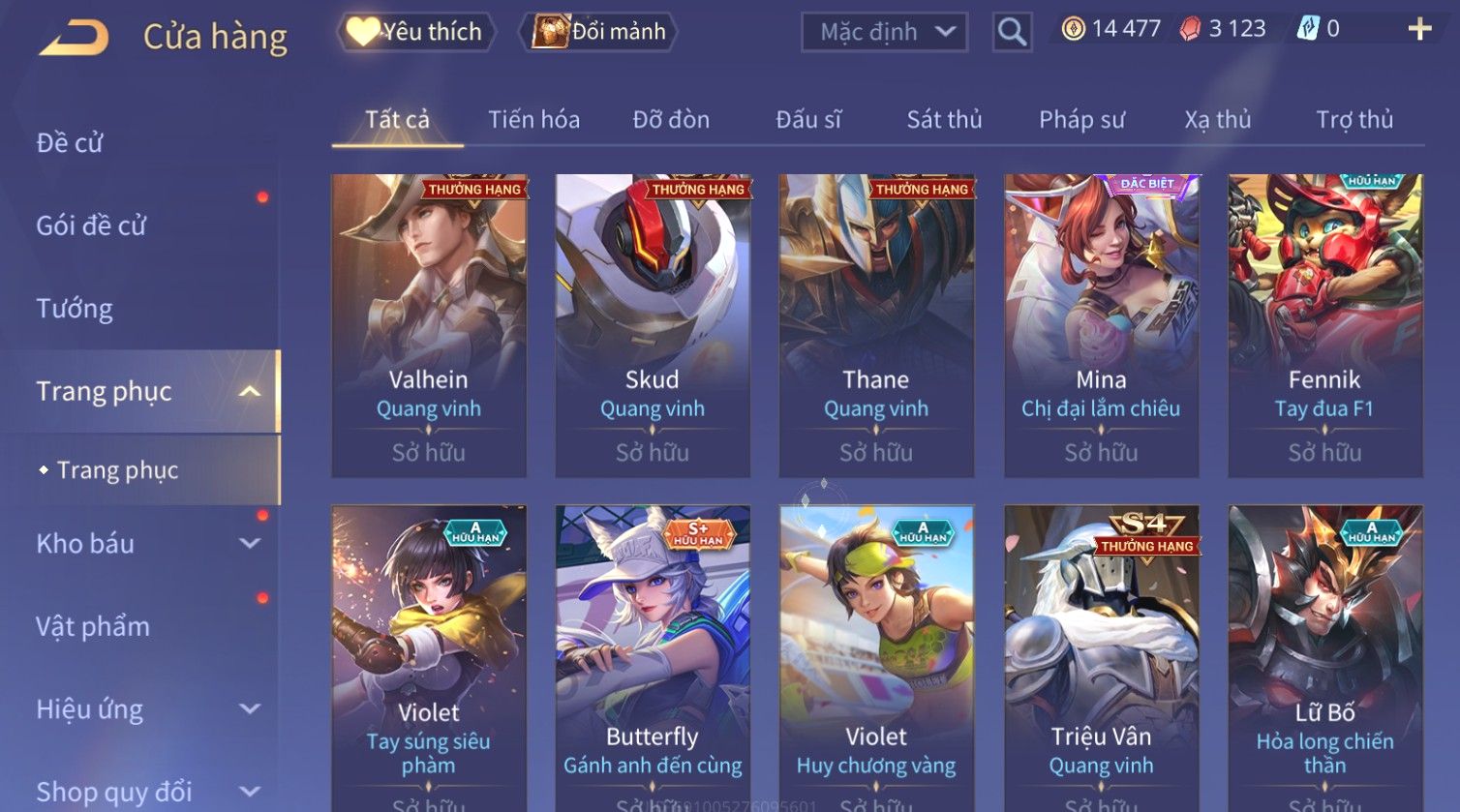This screenshot has height=812, width=1460.
Task: Open the search magnifier icon
Action: 1012,32
